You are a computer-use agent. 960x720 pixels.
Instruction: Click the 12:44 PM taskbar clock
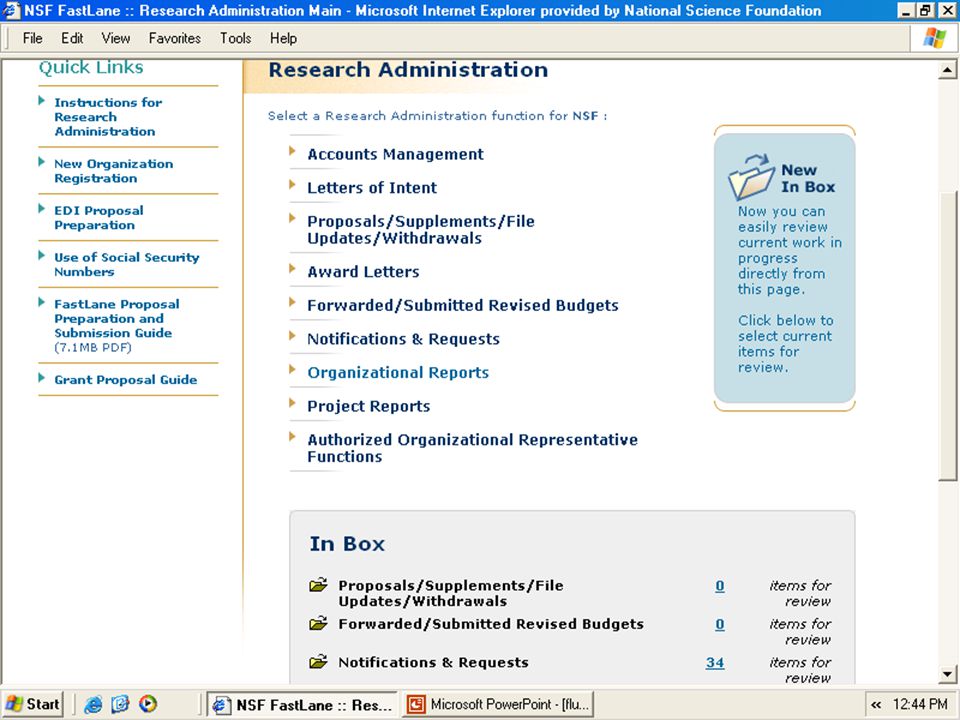pyautogui.click(x=920, y=704)
